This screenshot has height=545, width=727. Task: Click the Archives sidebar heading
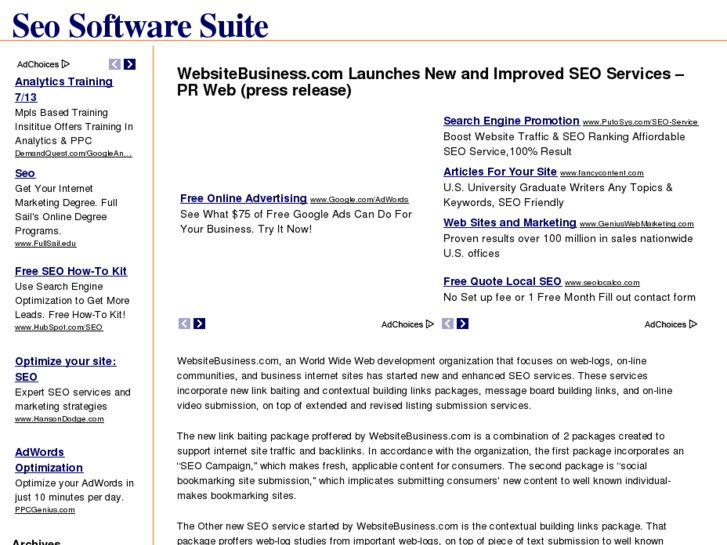[36, 542]
